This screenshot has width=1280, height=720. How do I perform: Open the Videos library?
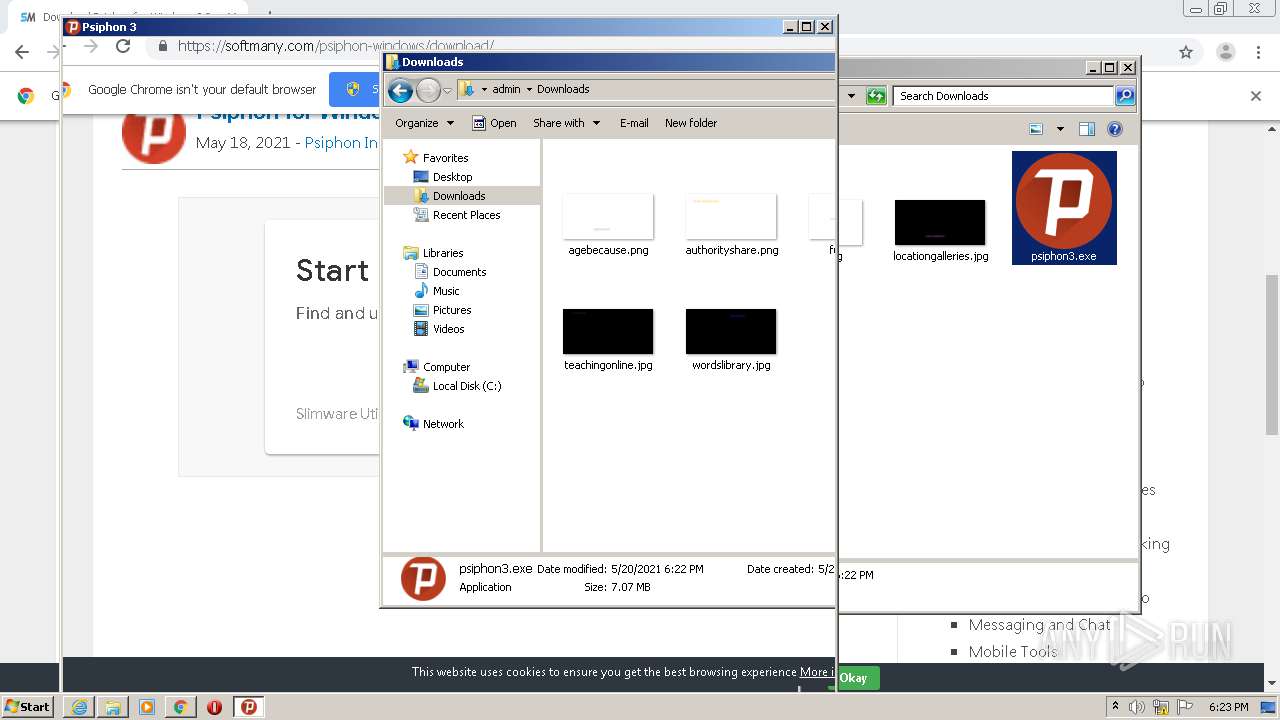click(x=448, y=329)
